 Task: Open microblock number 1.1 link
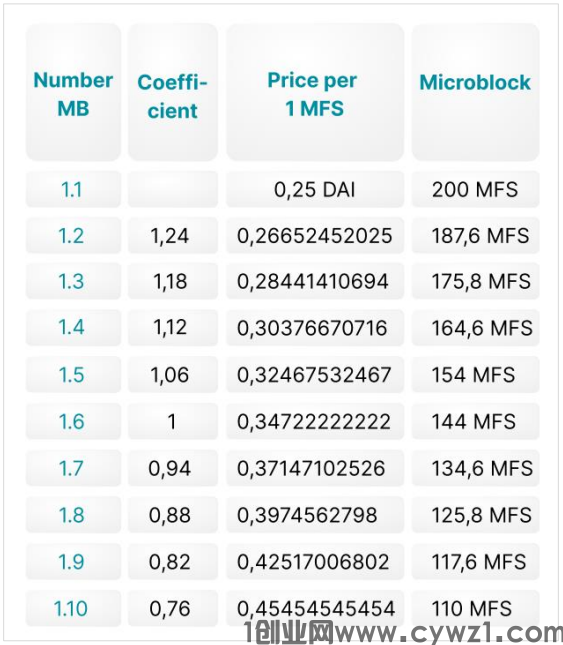click(x=72, y=190)
